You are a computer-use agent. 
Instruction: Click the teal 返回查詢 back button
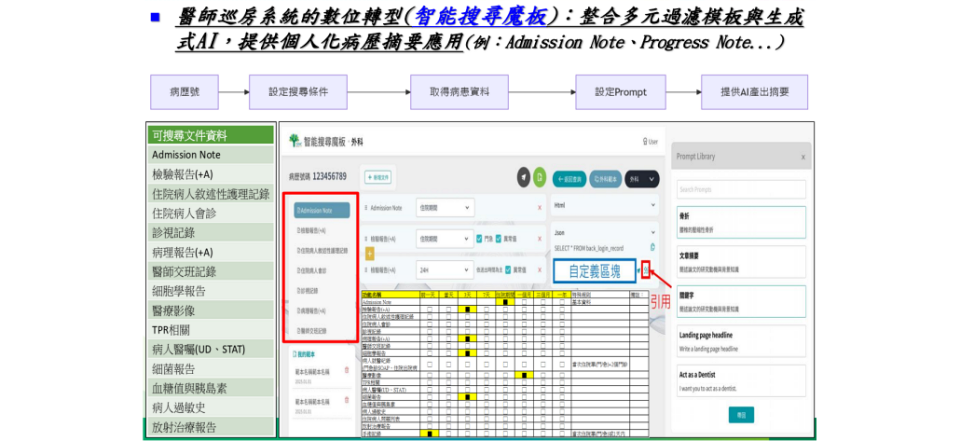click(x=570, y=177)
